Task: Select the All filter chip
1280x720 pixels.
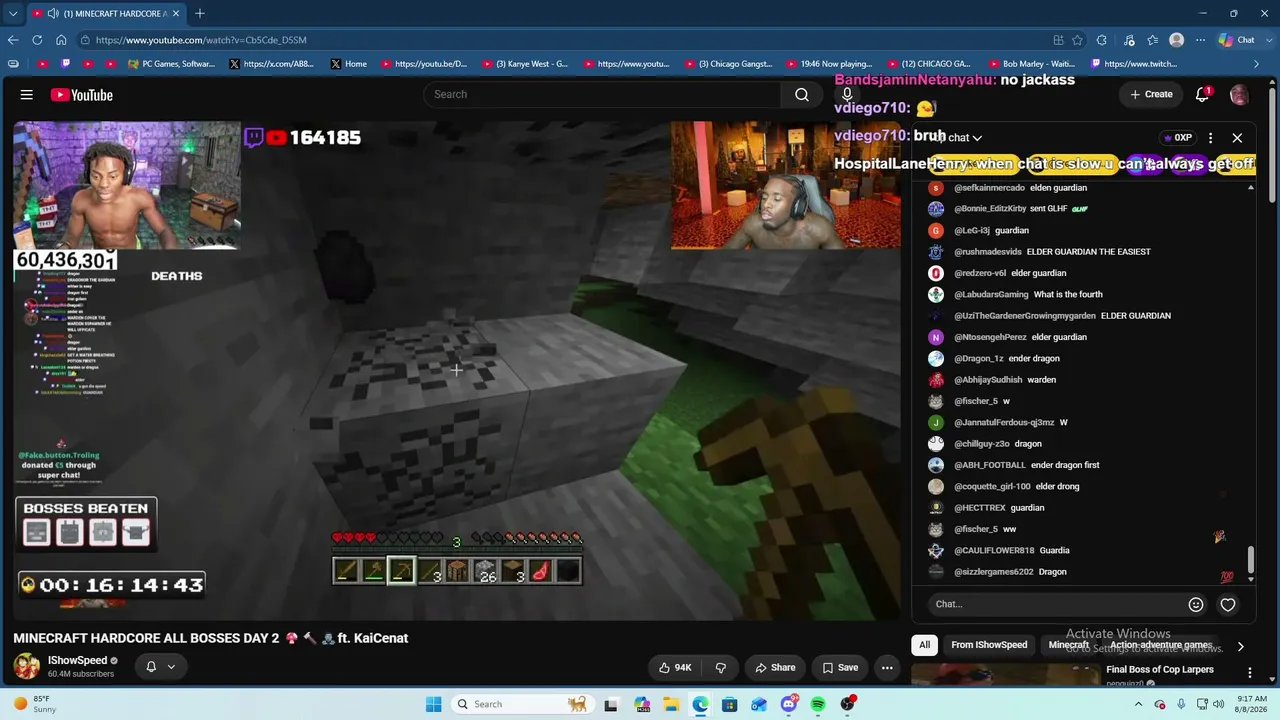Action: click(x=924, y=645)
